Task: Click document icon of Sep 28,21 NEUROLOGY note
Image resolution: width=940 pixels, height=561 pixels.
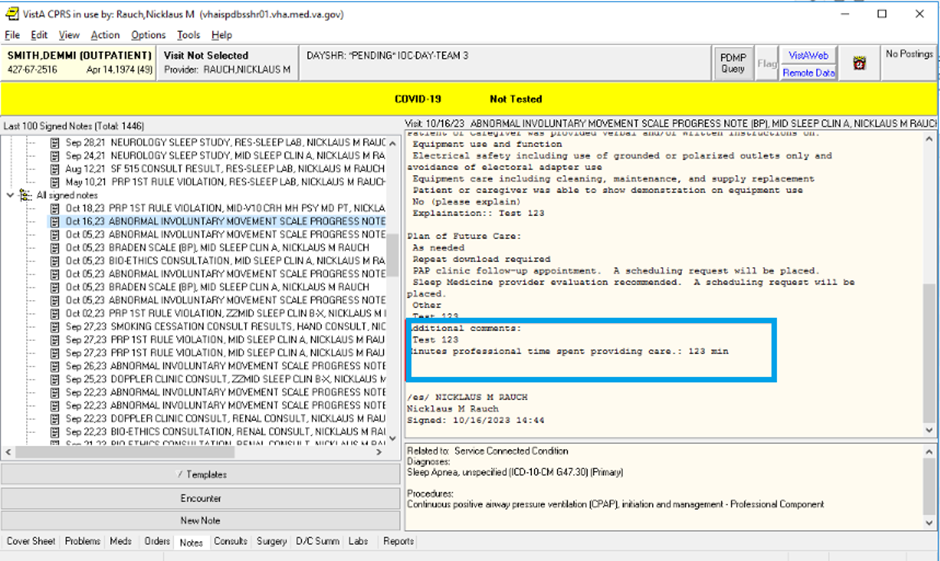Action: [x=55, y=143]
